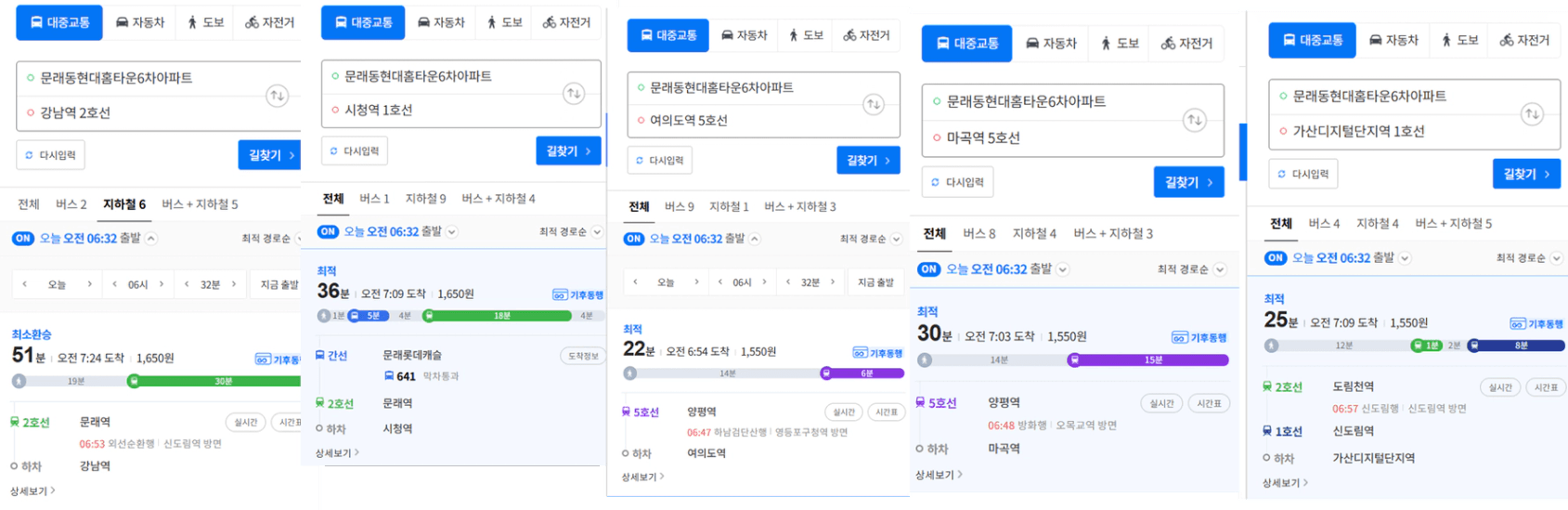
Task: Open 기후동행 card info on 22분 route
Action: [x=877, y=353]
